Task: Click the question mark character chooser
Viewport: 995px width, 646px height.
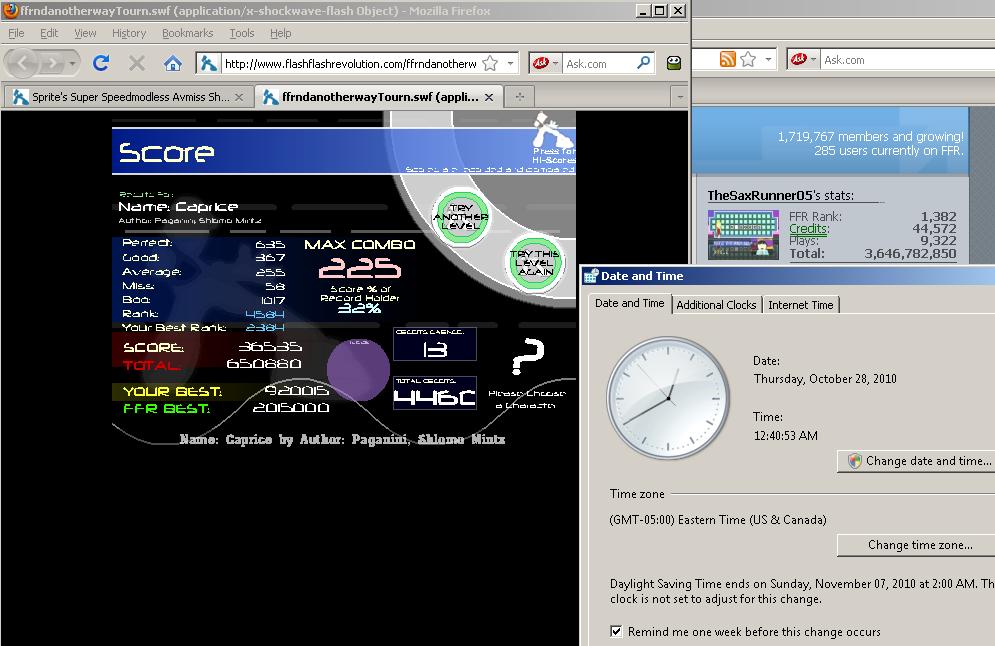Action: (528, 356)
